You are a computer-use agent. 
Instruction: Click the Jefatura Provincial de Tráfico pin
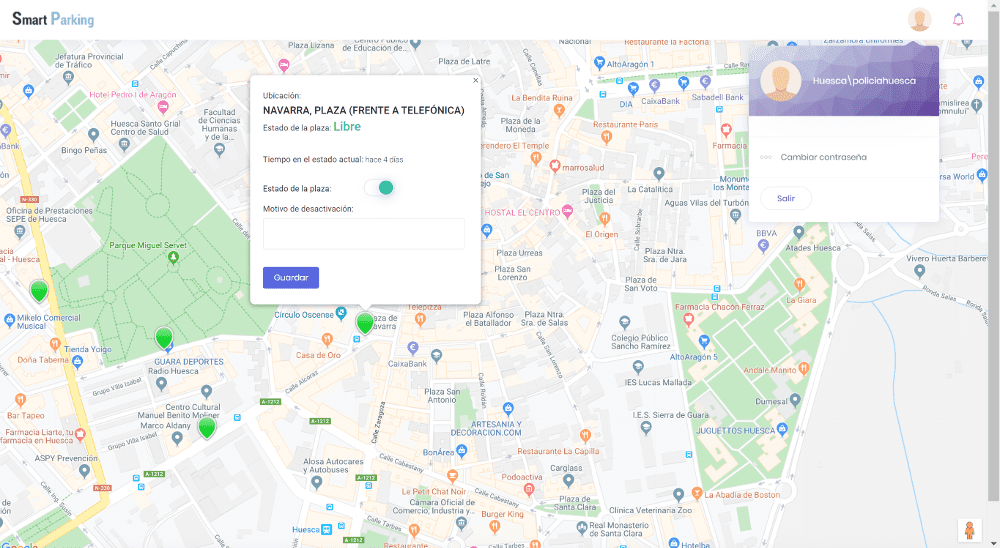[68, 78]
